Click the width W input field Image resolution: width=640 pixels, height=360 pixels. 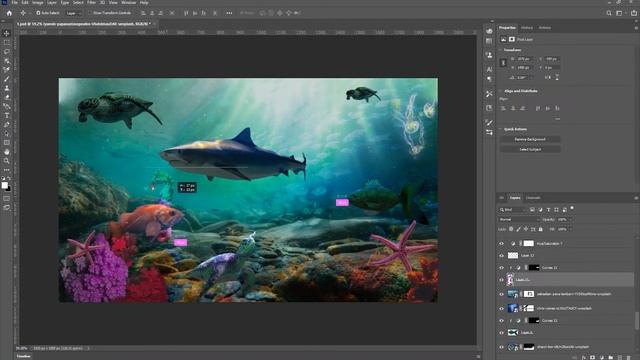(x=525, y=59)
